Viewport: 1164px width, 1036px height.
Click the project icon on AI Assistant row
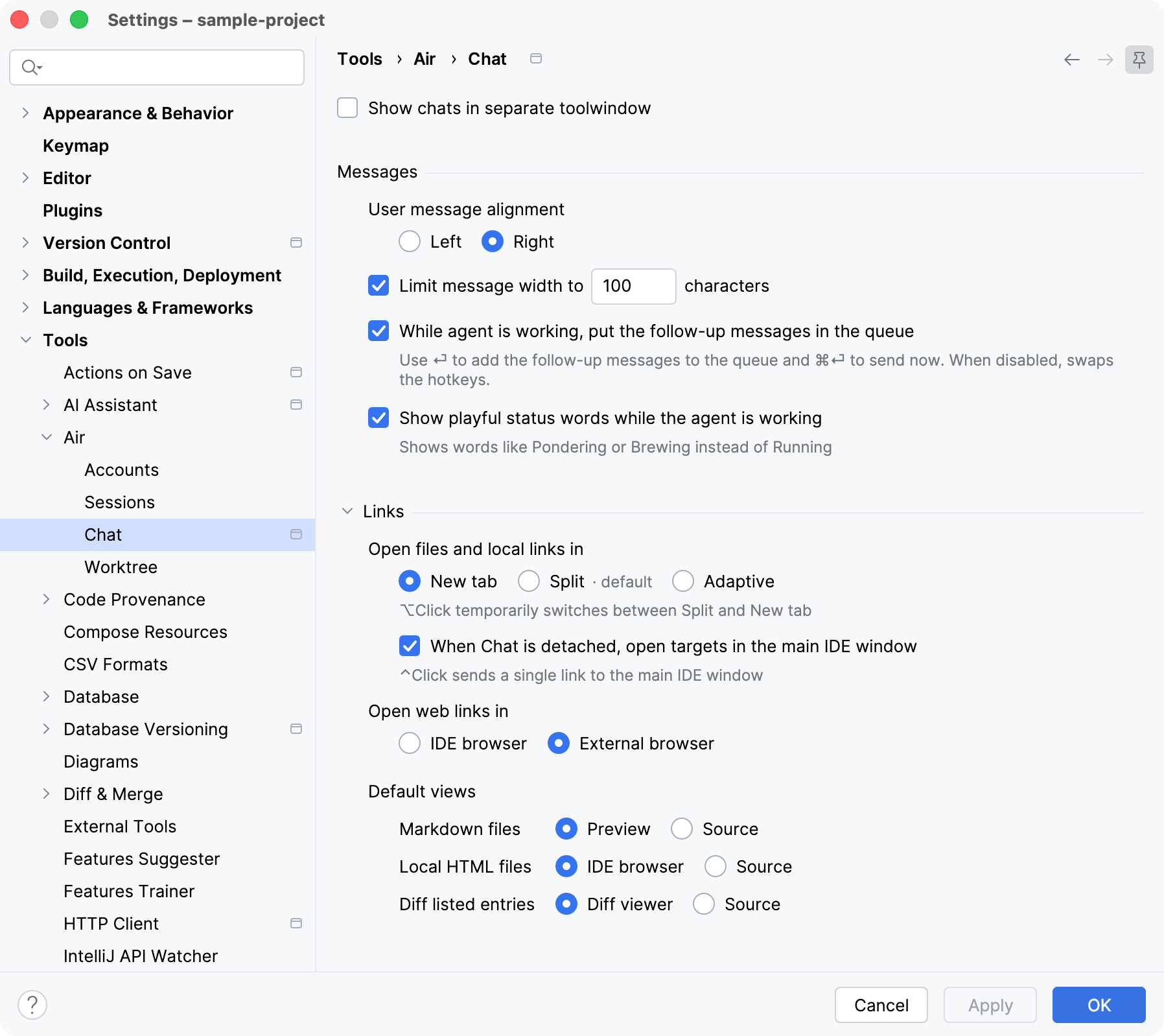pos(296,405)
